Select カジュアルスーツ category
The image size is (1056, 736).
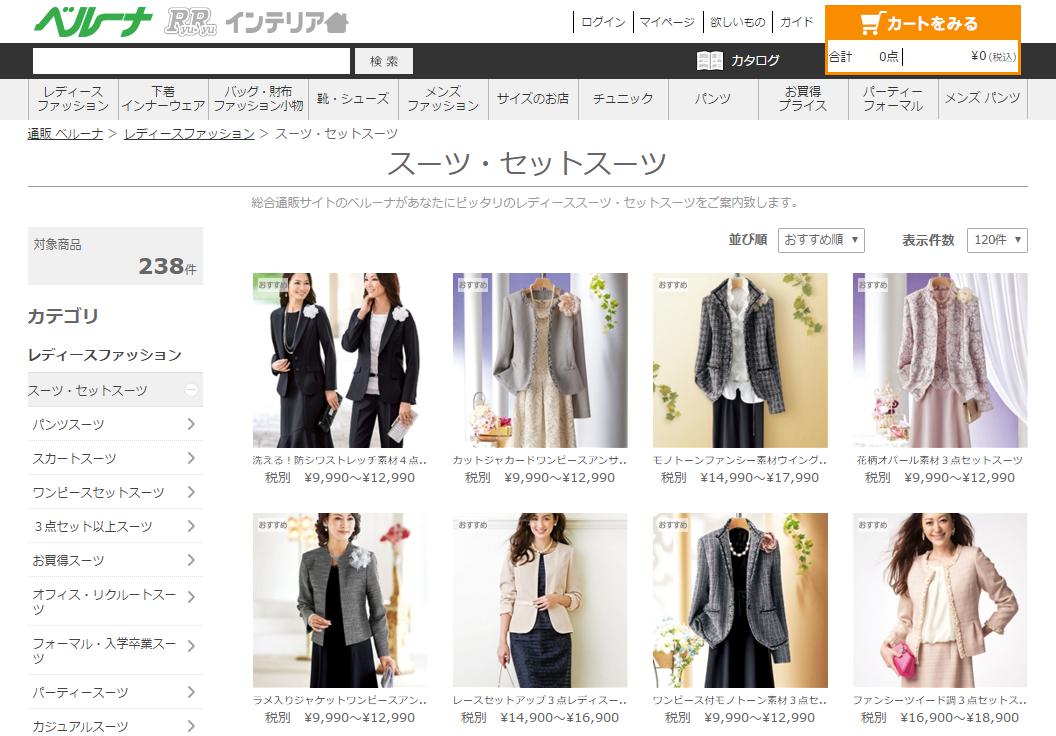[114, 726]
